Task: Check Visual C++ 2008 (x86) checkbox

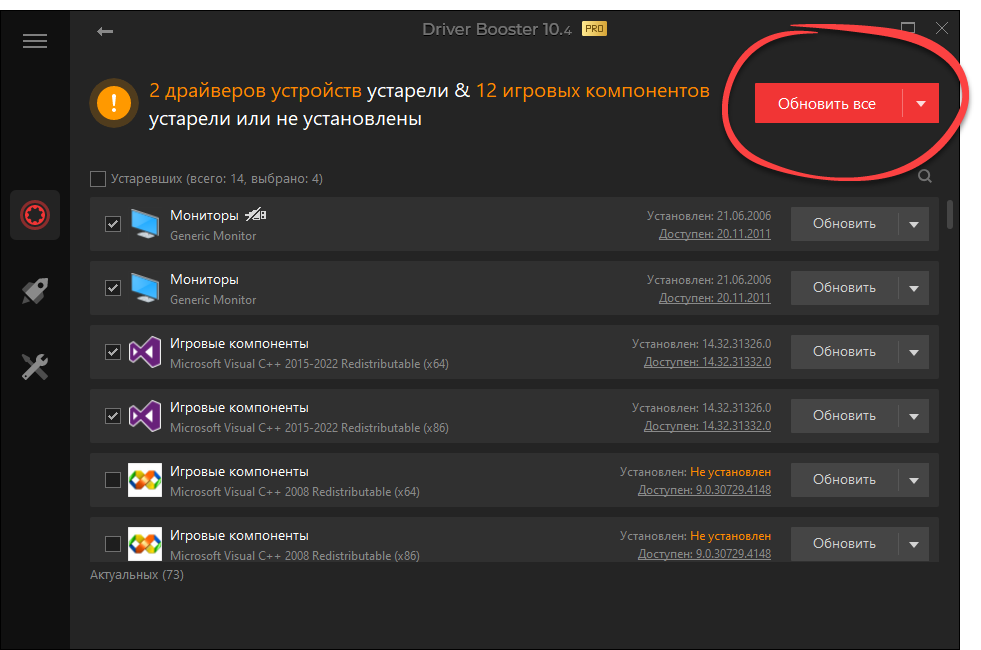Action: point(113,544)
